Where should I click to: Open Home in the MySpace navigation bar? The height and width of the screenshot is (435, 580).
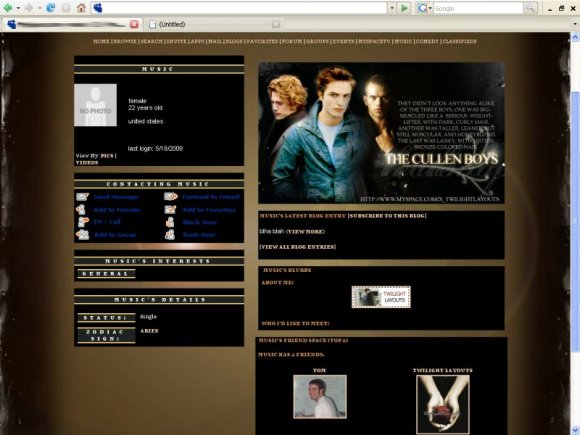tap(101, 41)
